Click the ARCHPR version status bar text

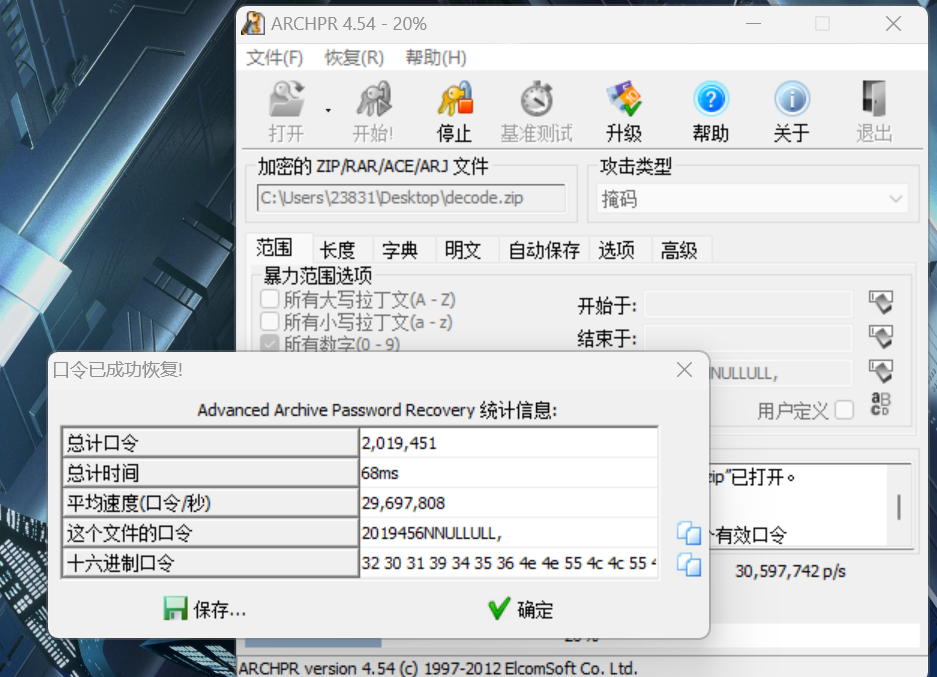(438, 668)
